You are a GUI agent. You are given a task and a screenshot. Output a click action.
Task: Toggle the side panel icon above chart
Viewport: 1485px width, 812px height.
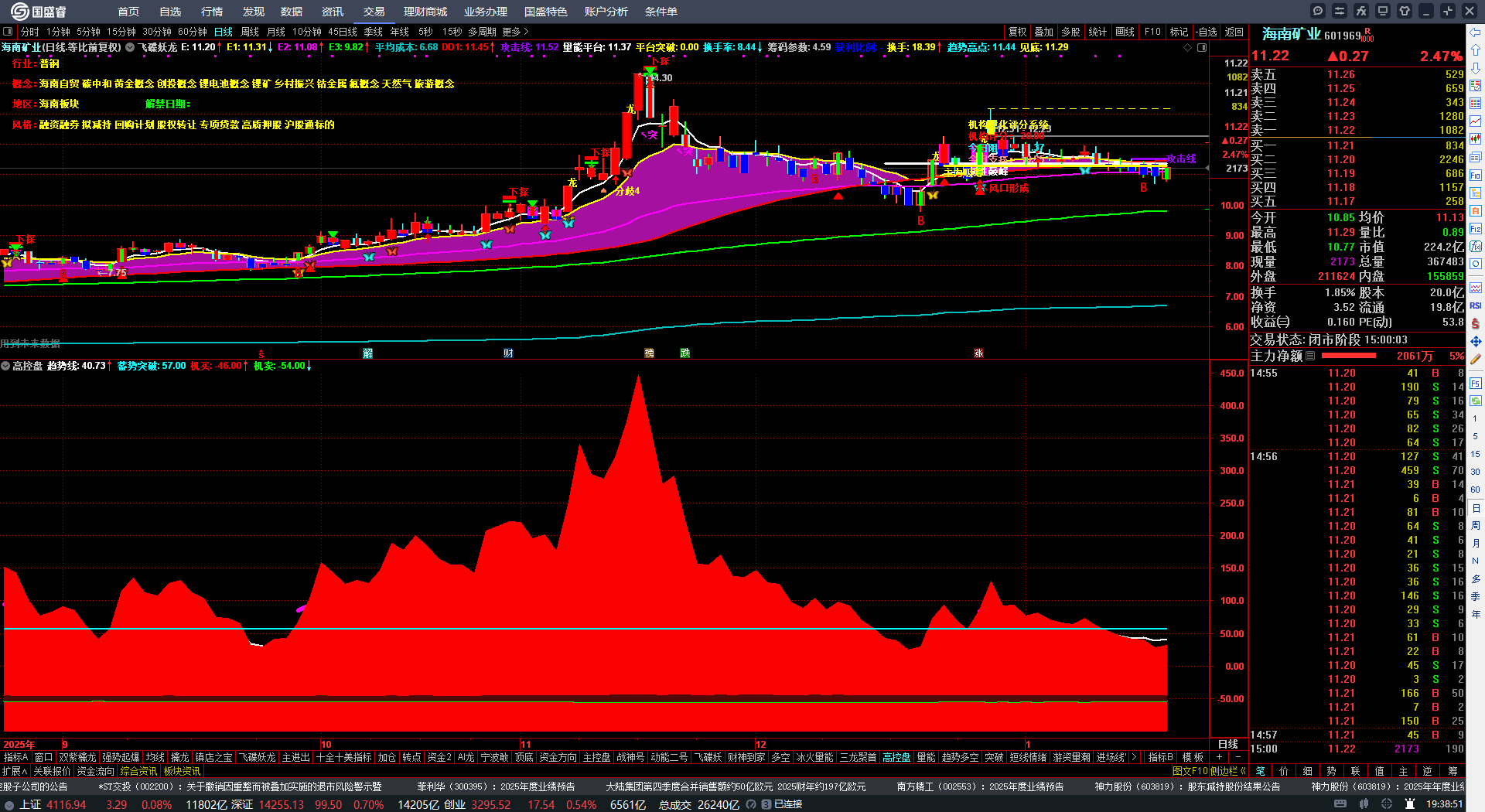1202,48
